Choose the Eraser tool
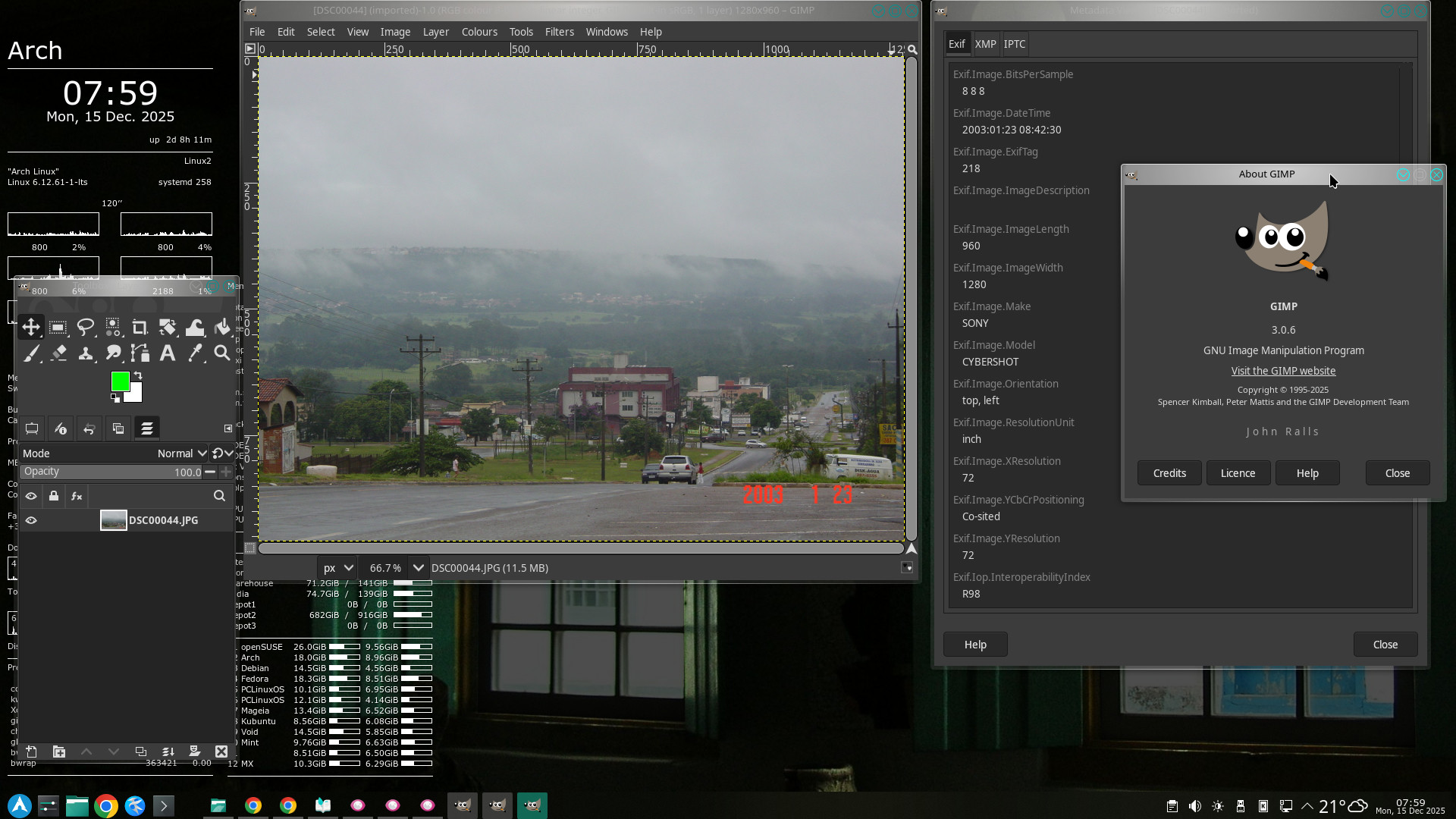The width and height of the screenshot is (1456, 819). click(58, 353)
